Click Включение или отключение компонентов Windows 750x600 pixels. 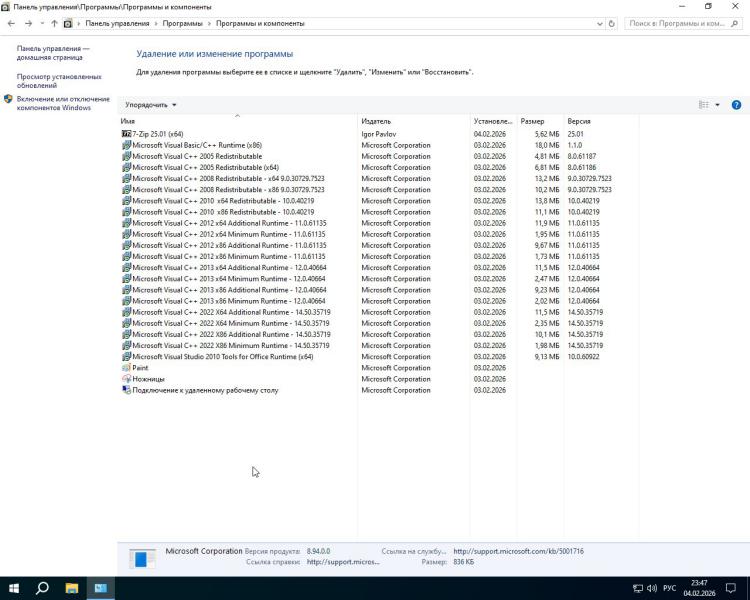coord(63,103)
